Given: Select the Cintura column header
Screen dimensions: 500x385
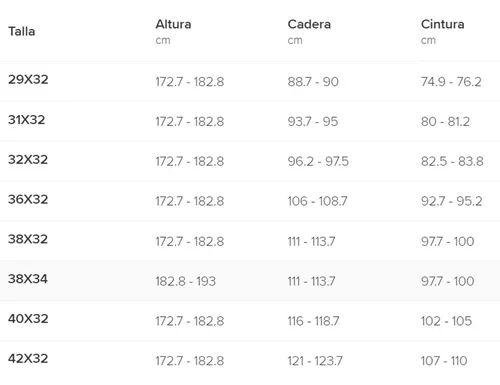Looking at the screenshot, I should coord(442,24).
